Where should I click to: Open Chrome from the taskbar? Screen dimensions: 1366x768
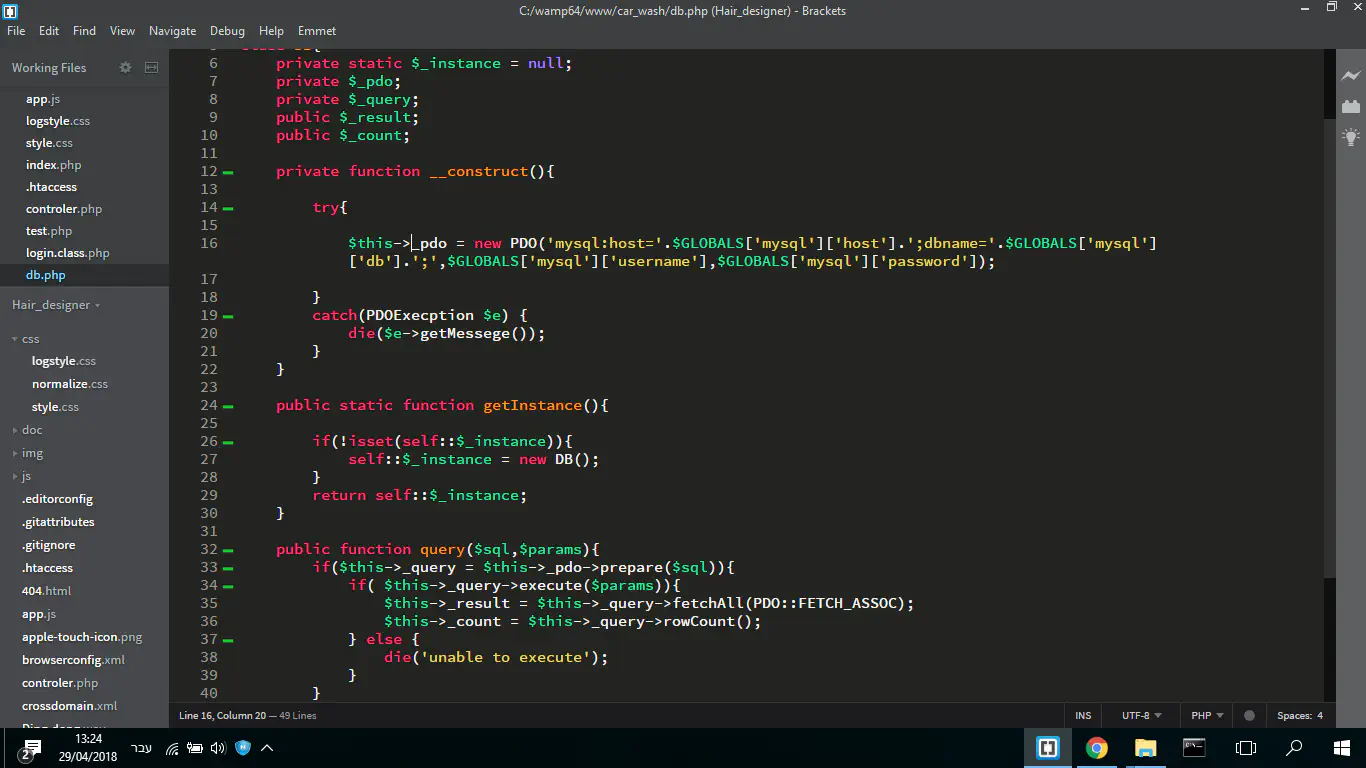(x=1097, y=748)
